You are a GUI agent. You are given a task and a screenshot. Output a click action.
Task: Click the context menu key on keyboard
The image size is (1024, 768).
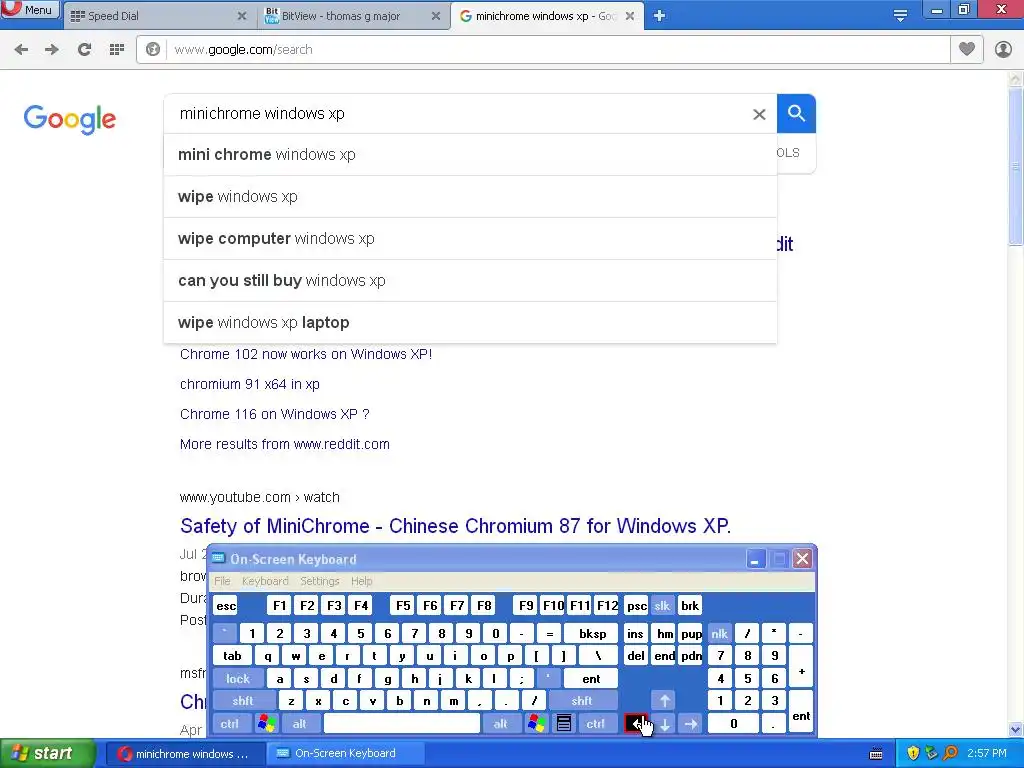[x=564, y=724]
